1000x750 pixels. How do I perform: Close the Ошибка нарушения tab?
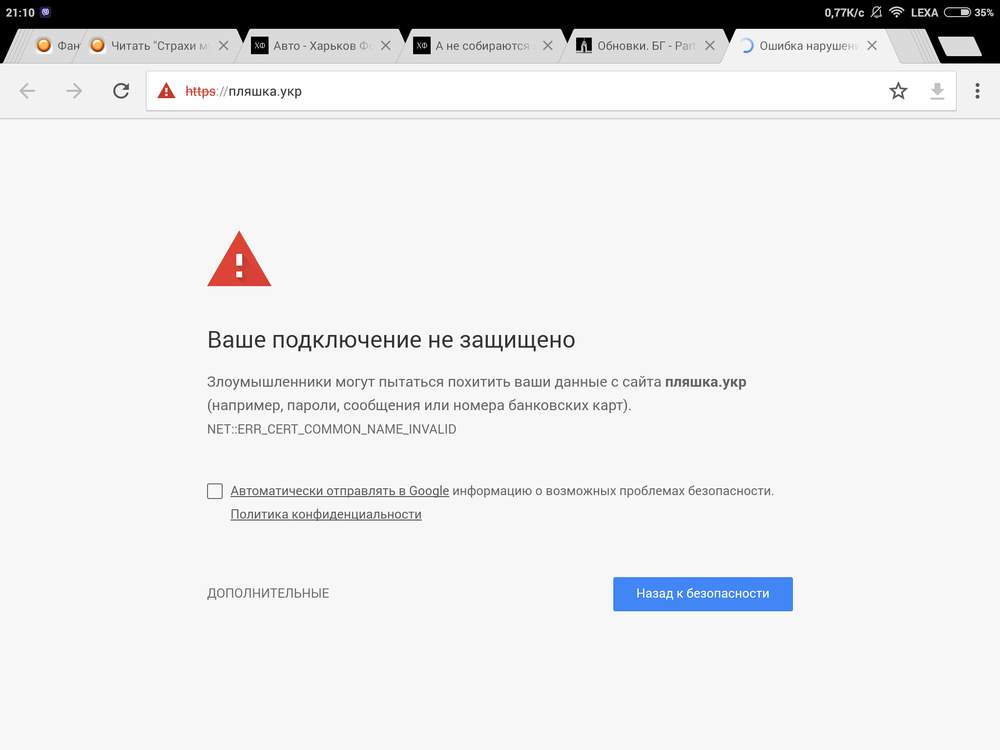872,46
